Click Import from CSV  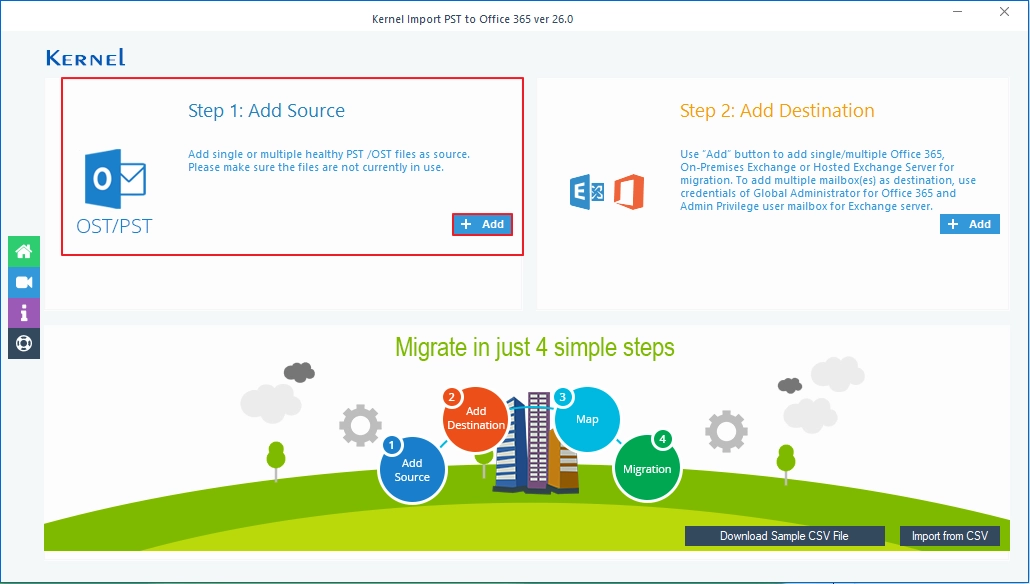[950, 536]
